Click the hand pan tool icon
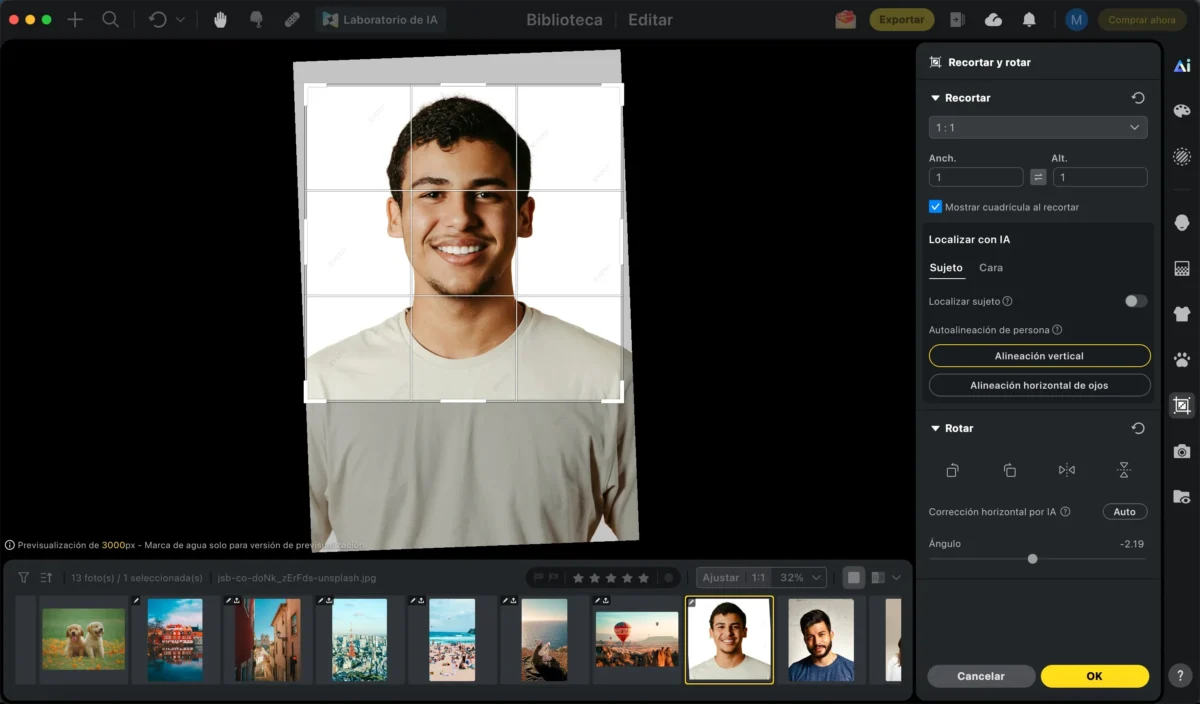 pos(220,19)
